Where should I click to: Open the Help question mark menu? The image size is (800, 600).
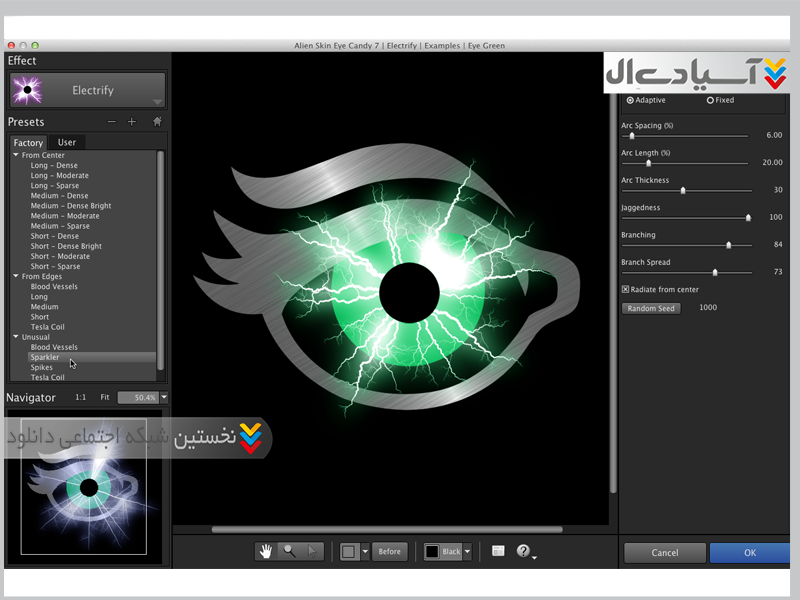[x=523, y=551]
